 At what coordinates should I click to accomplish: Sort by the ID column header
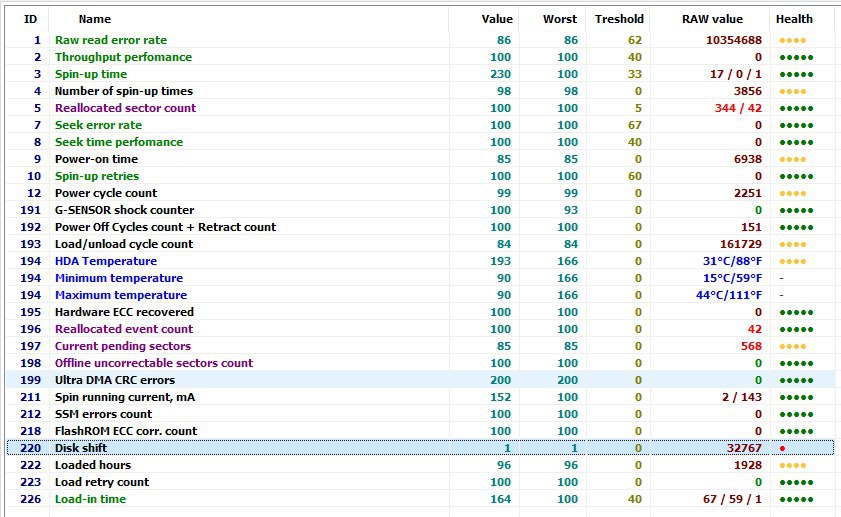pos(30,19)
